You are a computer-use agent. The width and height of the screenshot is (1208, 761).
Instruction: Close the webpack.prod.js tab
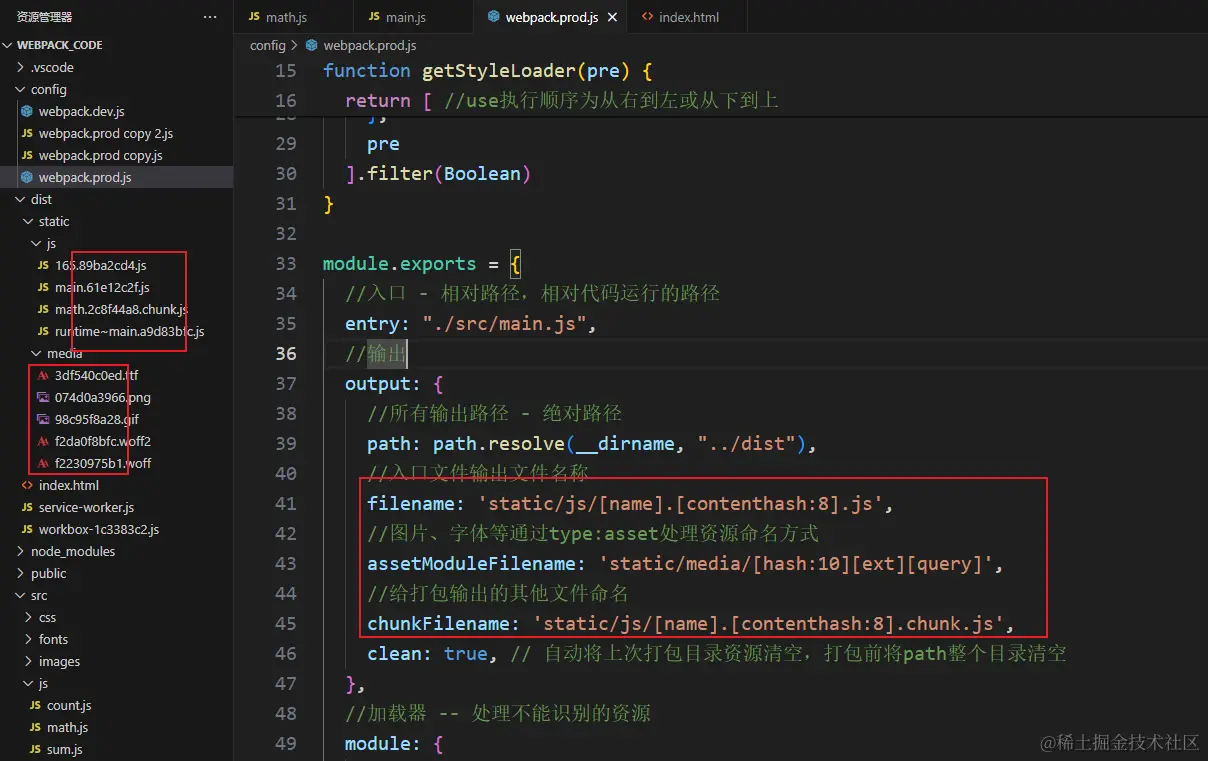pyautogui.click(x=612, y=17)
